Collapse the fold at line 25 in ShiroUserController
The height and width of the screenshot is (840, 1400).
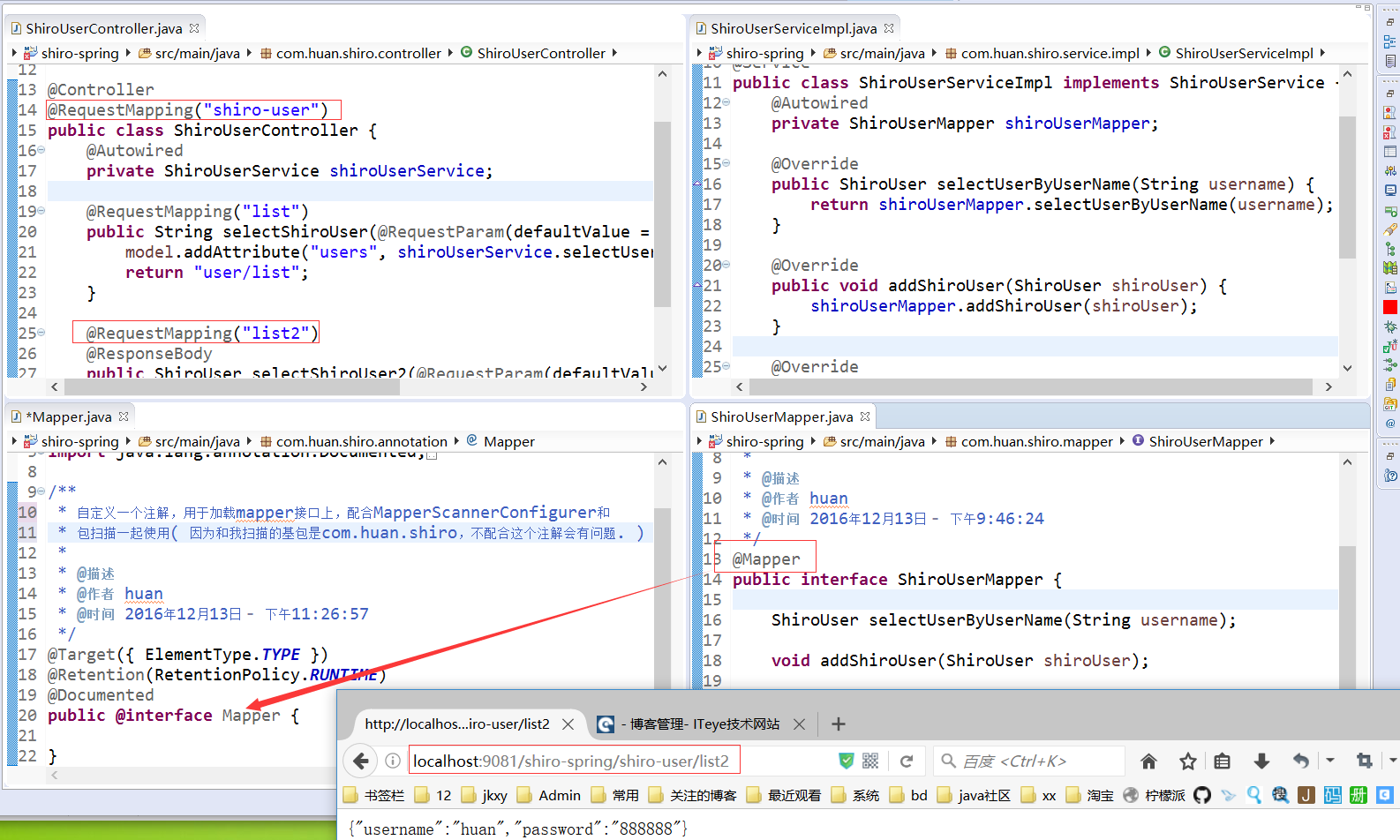coord(41,333)
